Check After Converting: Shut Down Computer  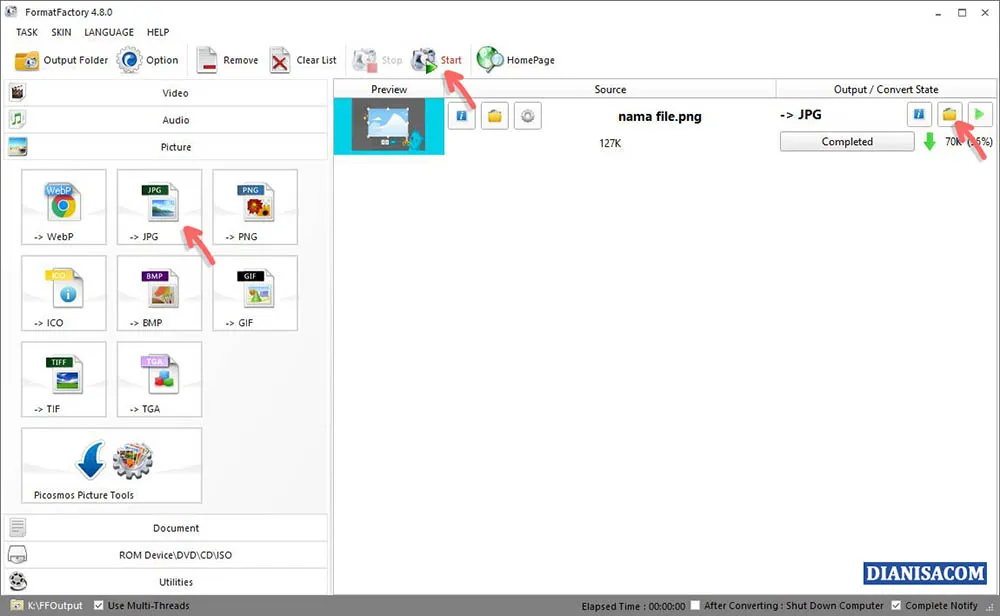pyautogui.click(x=695, y=605)
